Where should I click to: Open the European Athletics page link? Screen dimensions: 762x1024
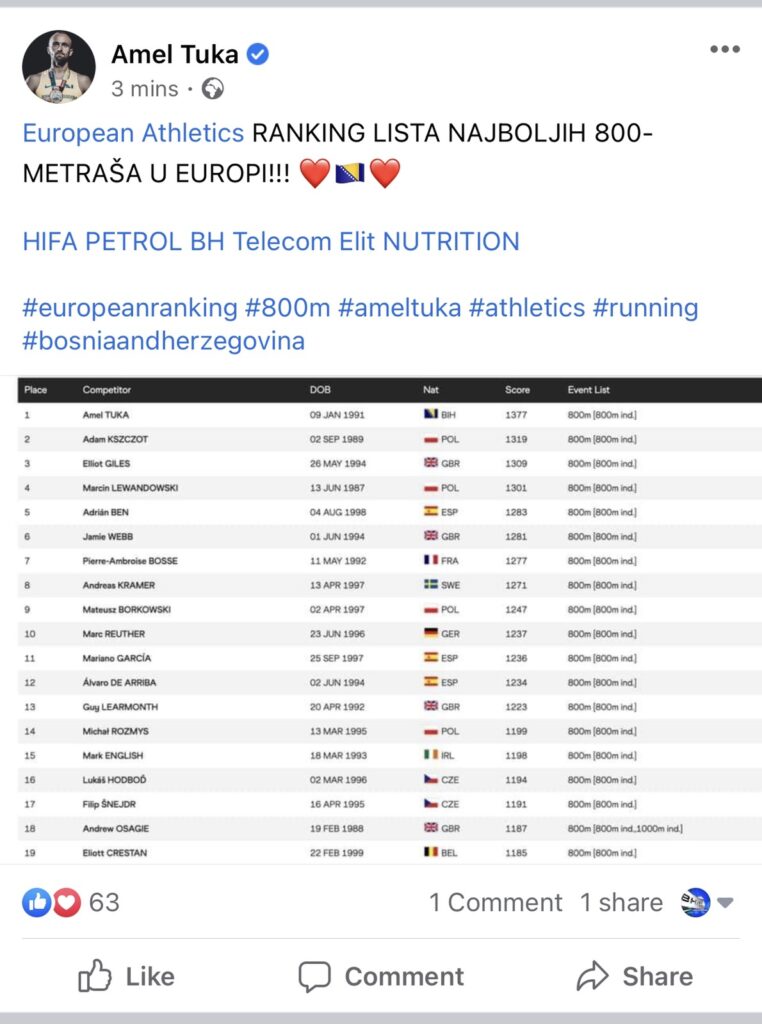click(x=133, y=132)
